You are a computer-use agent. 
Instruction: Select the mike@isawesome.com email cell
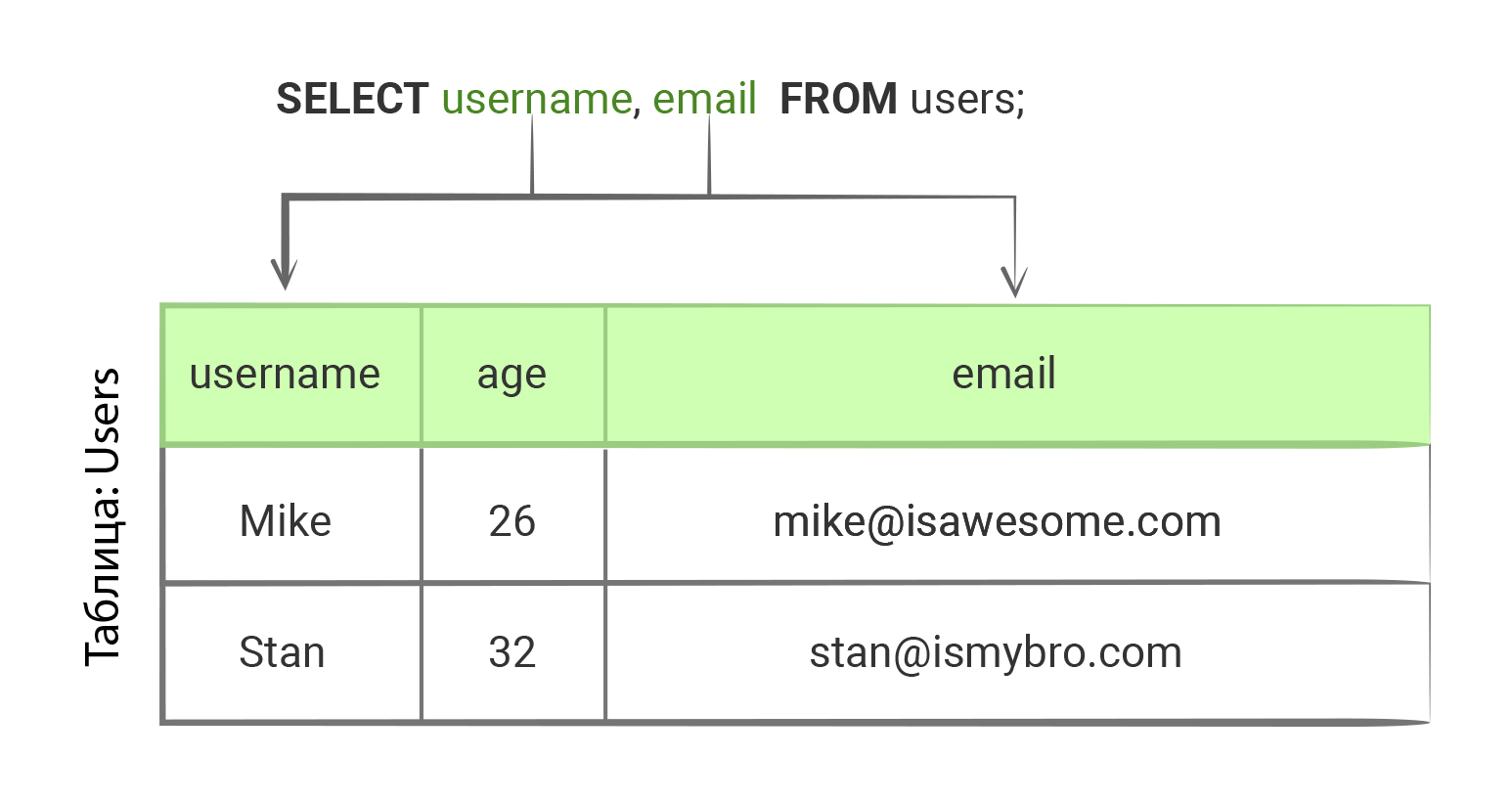(997, 521)
